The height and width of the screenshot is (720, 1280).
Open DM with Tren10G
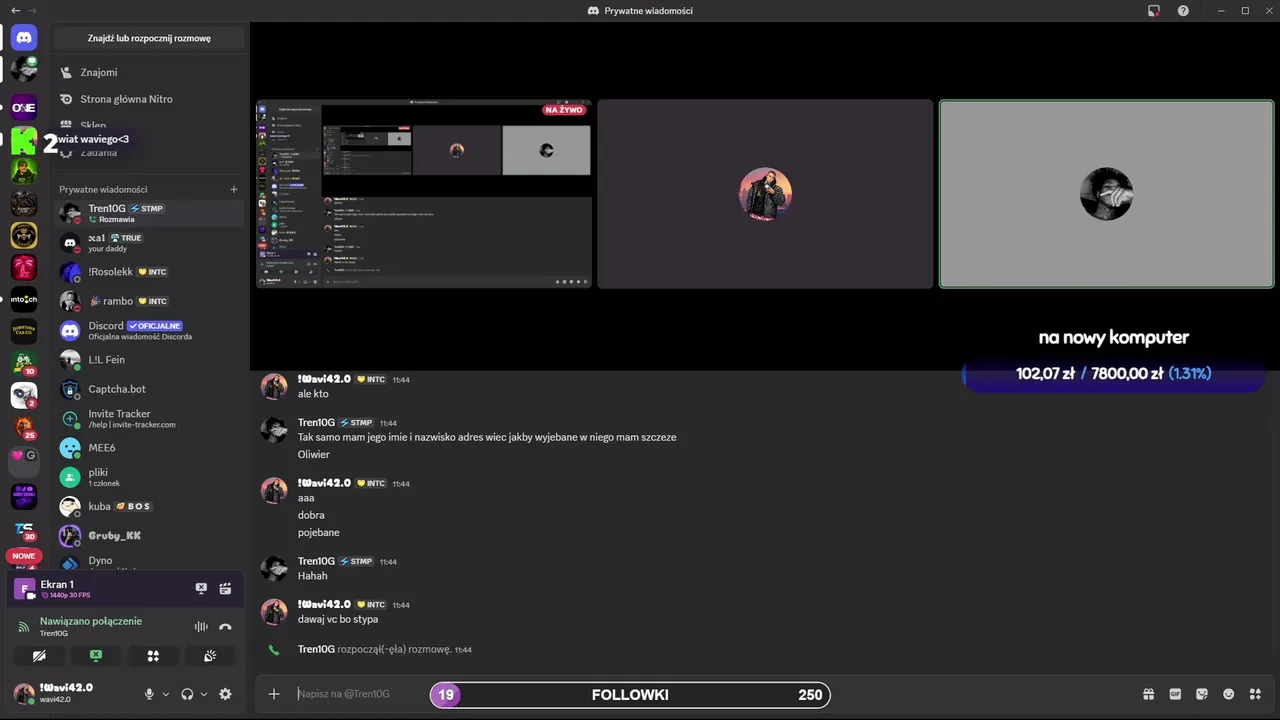pos(148,213)
